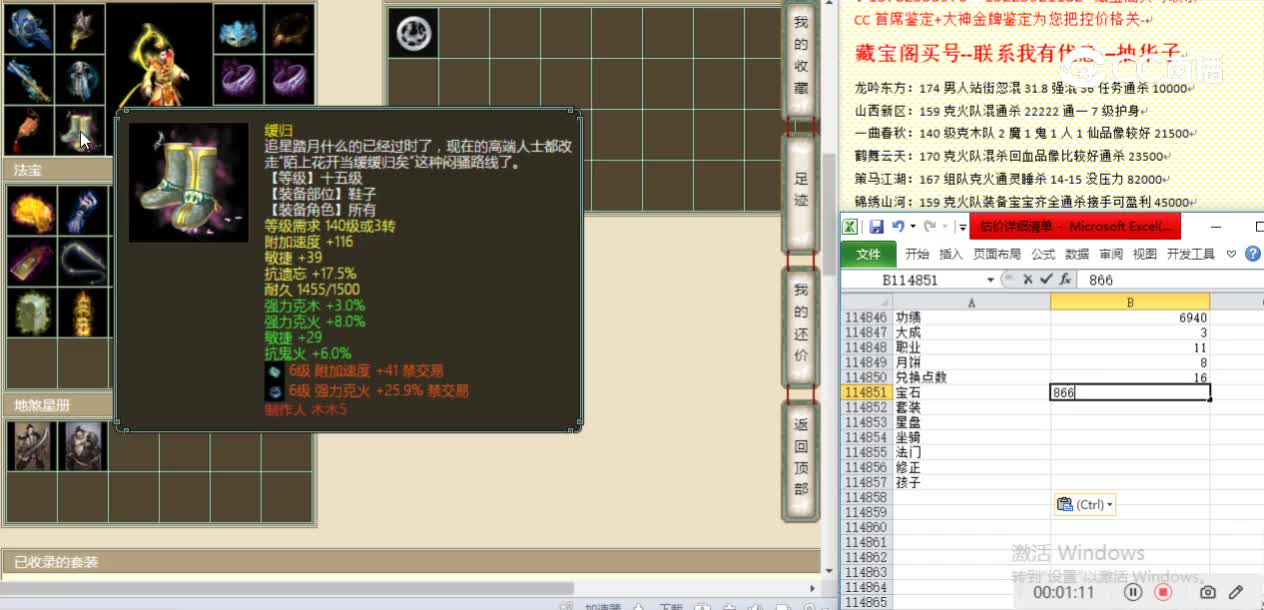Click the curved whip treasure icon
This screenshot has width=1264, height=610.
[x=82, y=261]
